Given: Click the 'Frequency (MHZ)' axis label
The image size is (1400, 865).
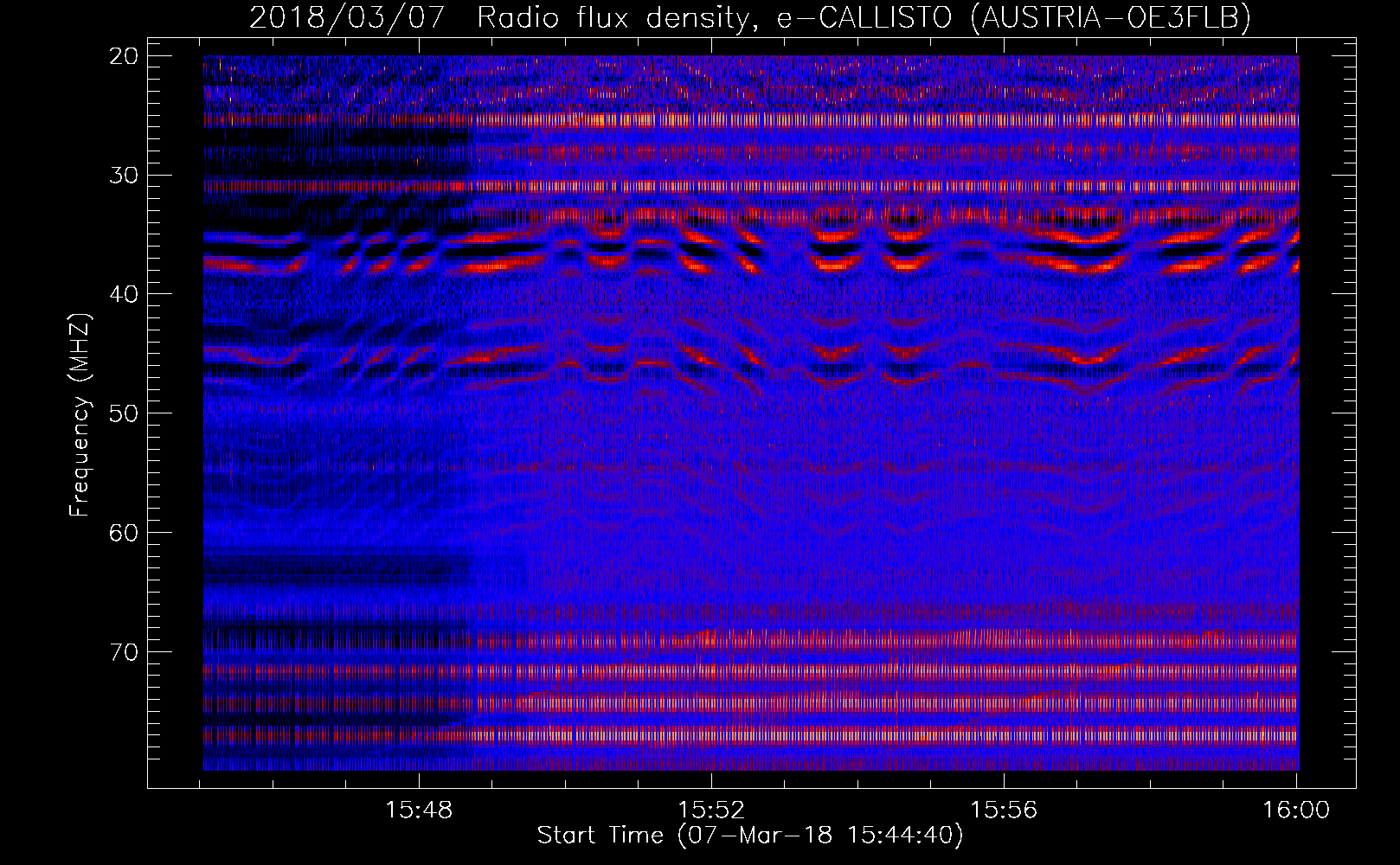Looking at the screenshot, I should (80, 415).
